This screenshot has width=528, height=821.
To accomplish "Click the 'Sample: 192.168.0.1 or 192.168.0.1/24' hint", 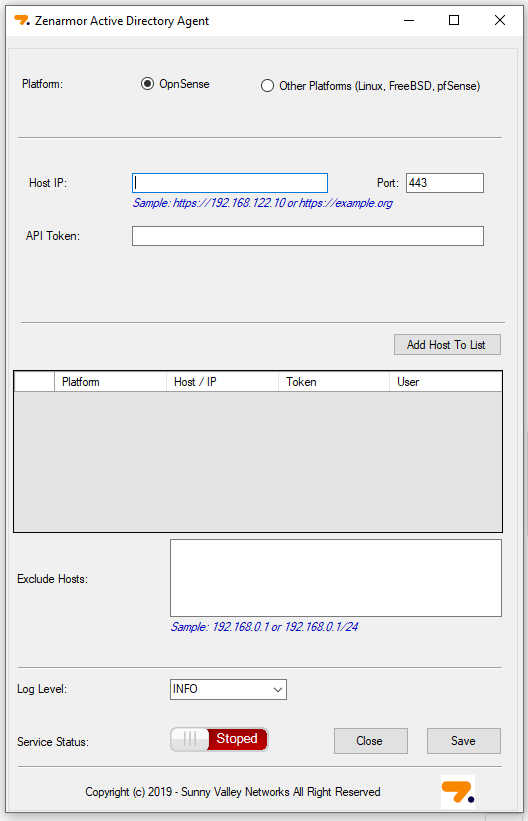I will 264,627.
